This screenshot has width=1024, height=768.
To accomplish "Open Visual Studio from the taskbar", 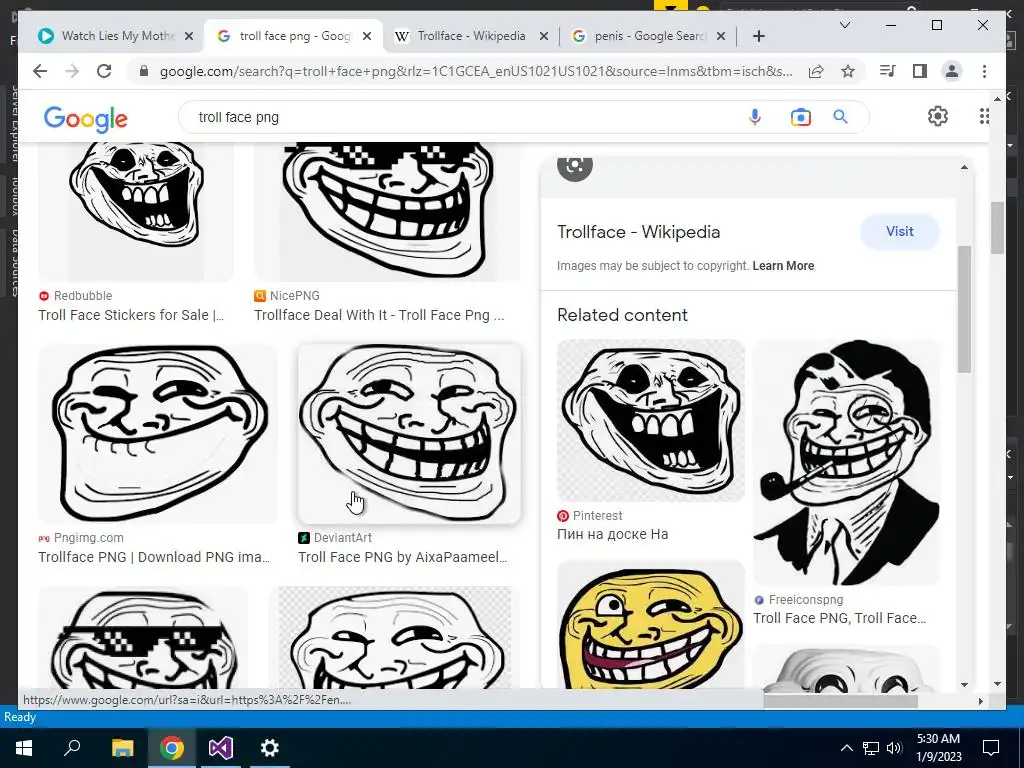I will pyautogui.click(x=221, y=748).
